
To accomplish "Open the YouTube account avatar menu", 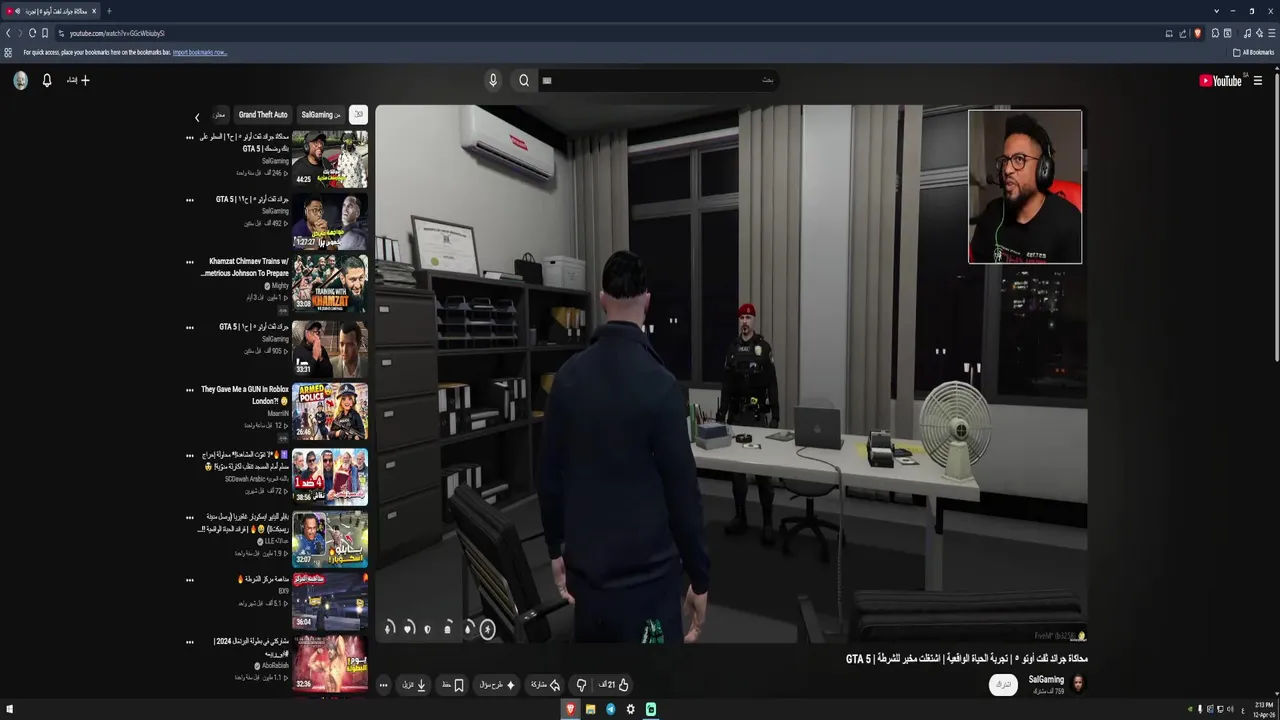I will 20,80.
